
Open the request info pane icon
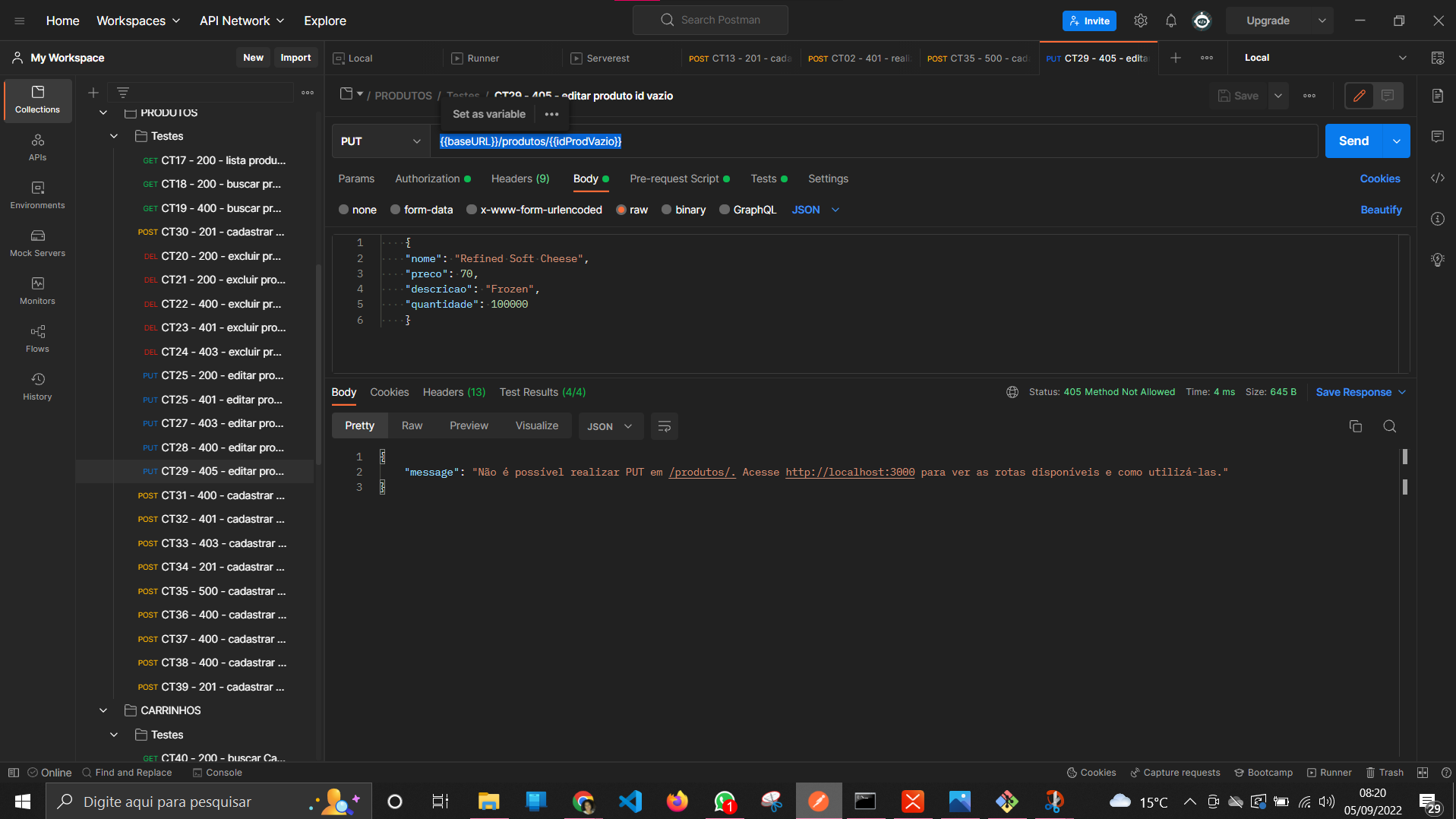[1437, 219]
